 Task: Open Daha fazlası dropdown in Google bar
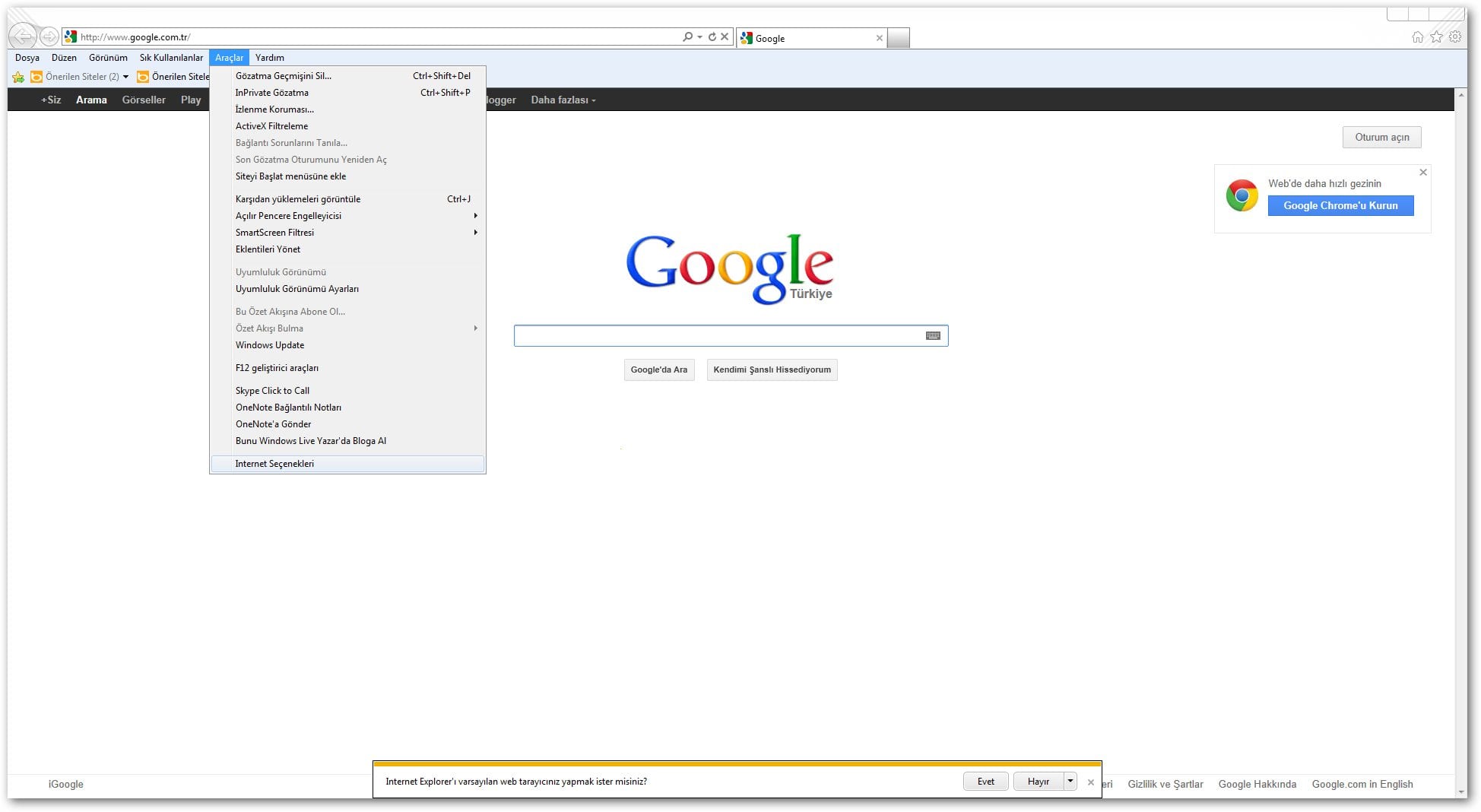pyautogui.click(x=563, y=100)
